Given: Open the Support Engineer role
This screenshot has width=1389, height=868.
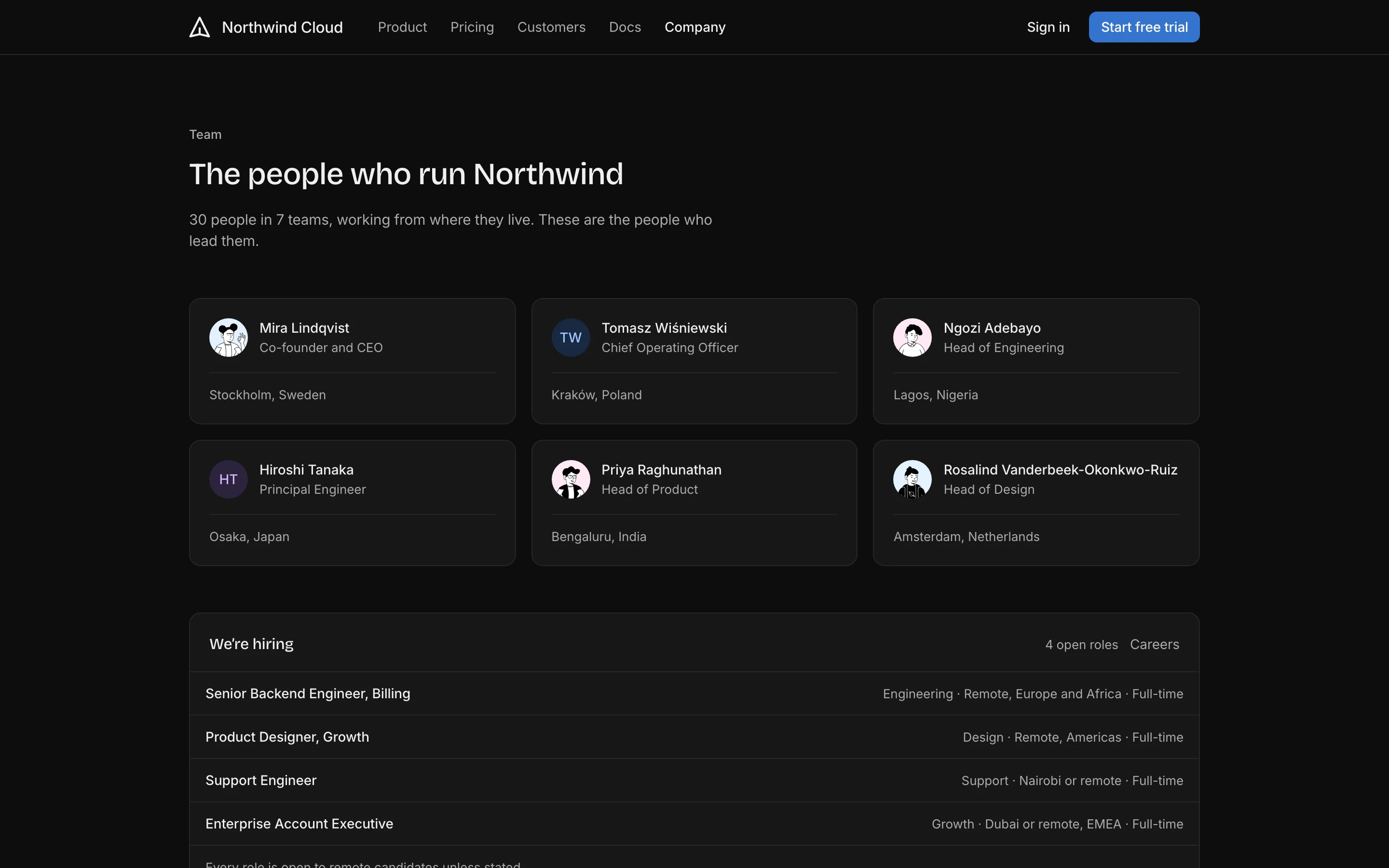Looking at the screenshot, I should [694, 780].
